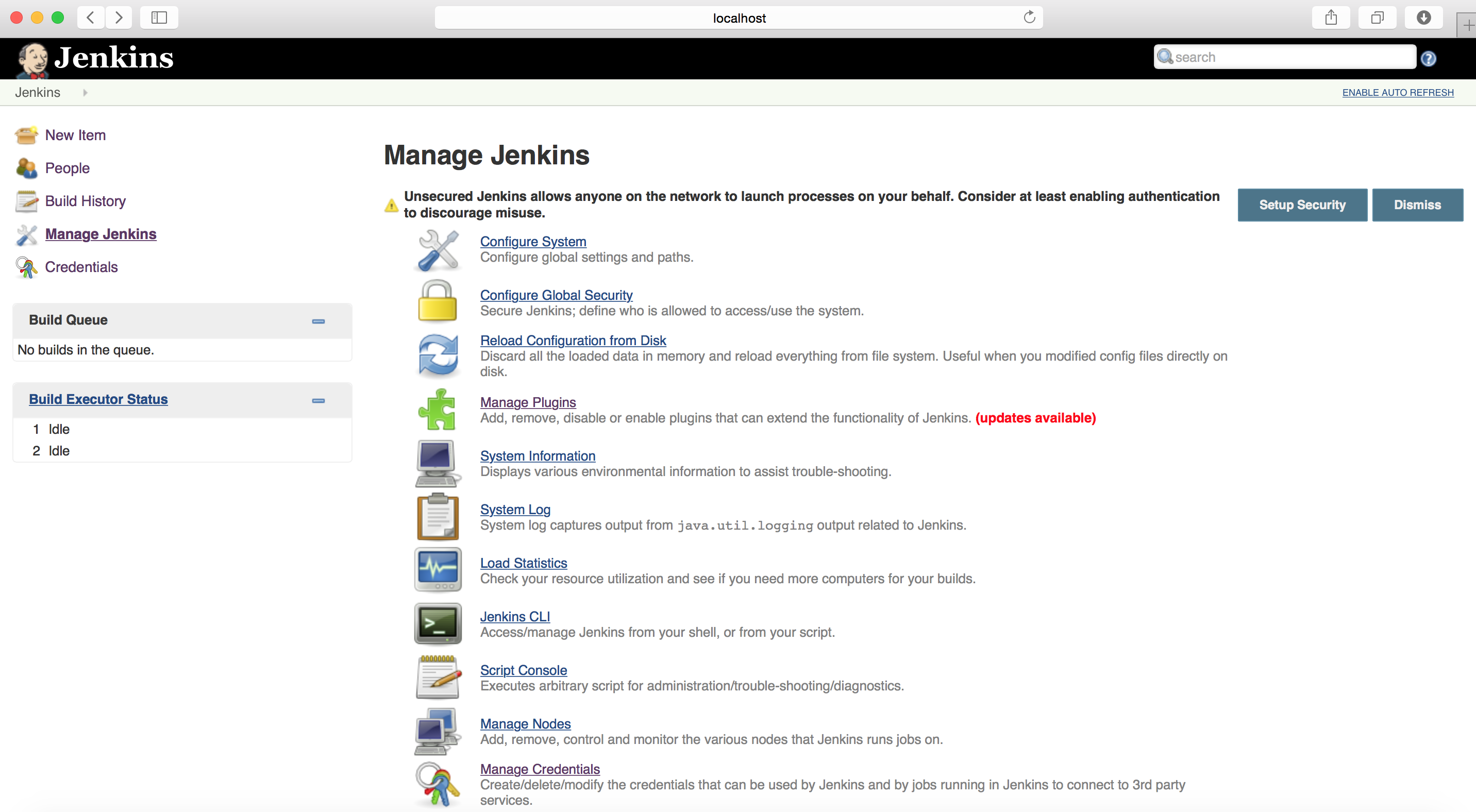Click the System Information computer icon
This screenshot has width=1476, height=812.
(437, 463)
